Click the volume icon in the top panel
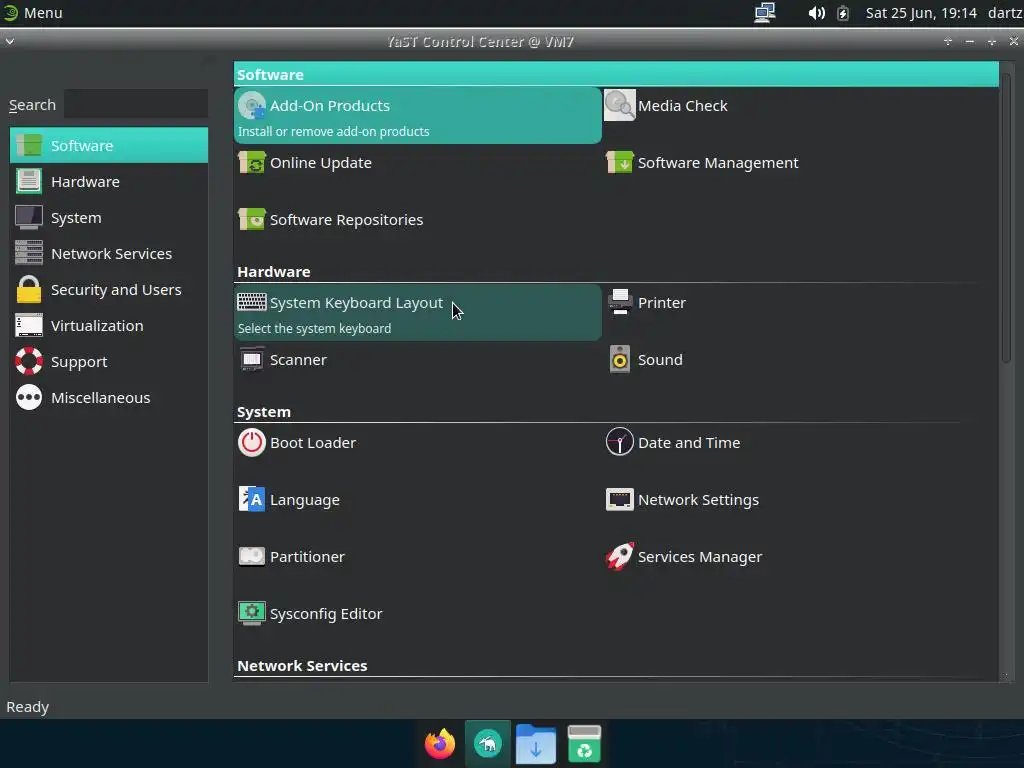 816,13
